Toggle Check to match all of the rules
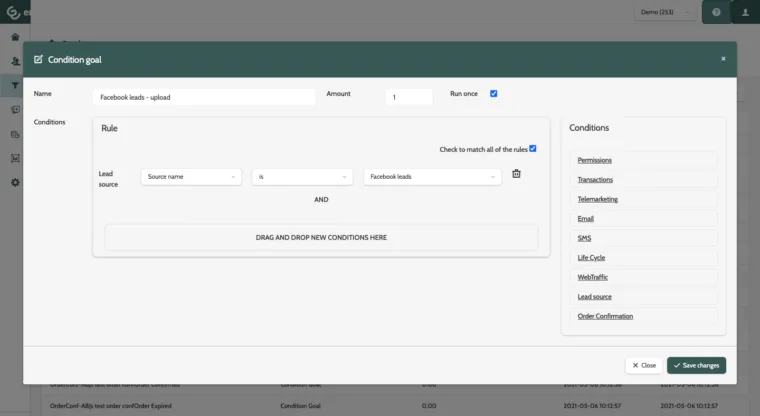This screenshot has width=760, height=416. [533, 148]
